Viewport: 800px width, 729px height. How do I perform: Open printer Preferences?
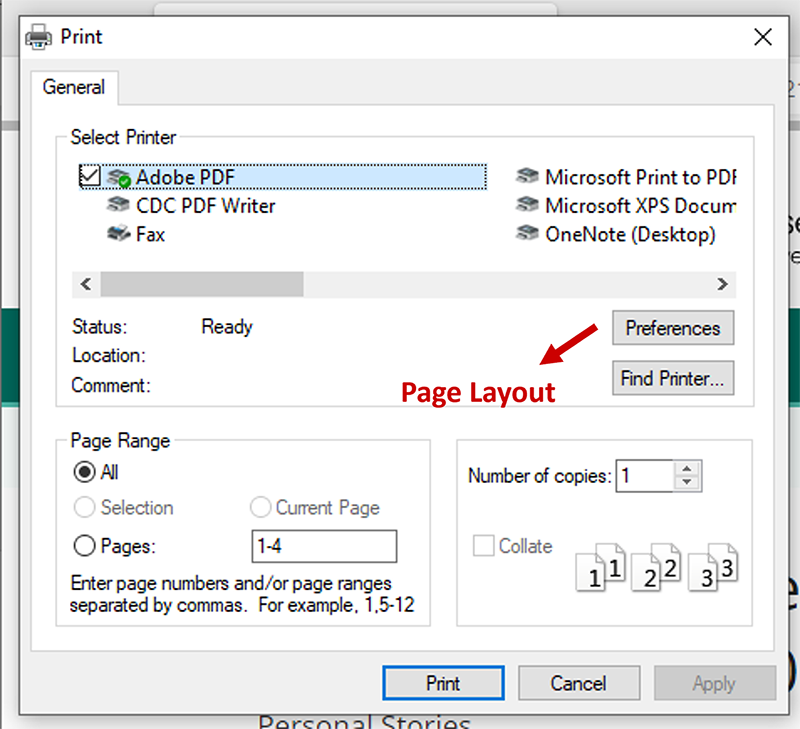pos(672,328)
